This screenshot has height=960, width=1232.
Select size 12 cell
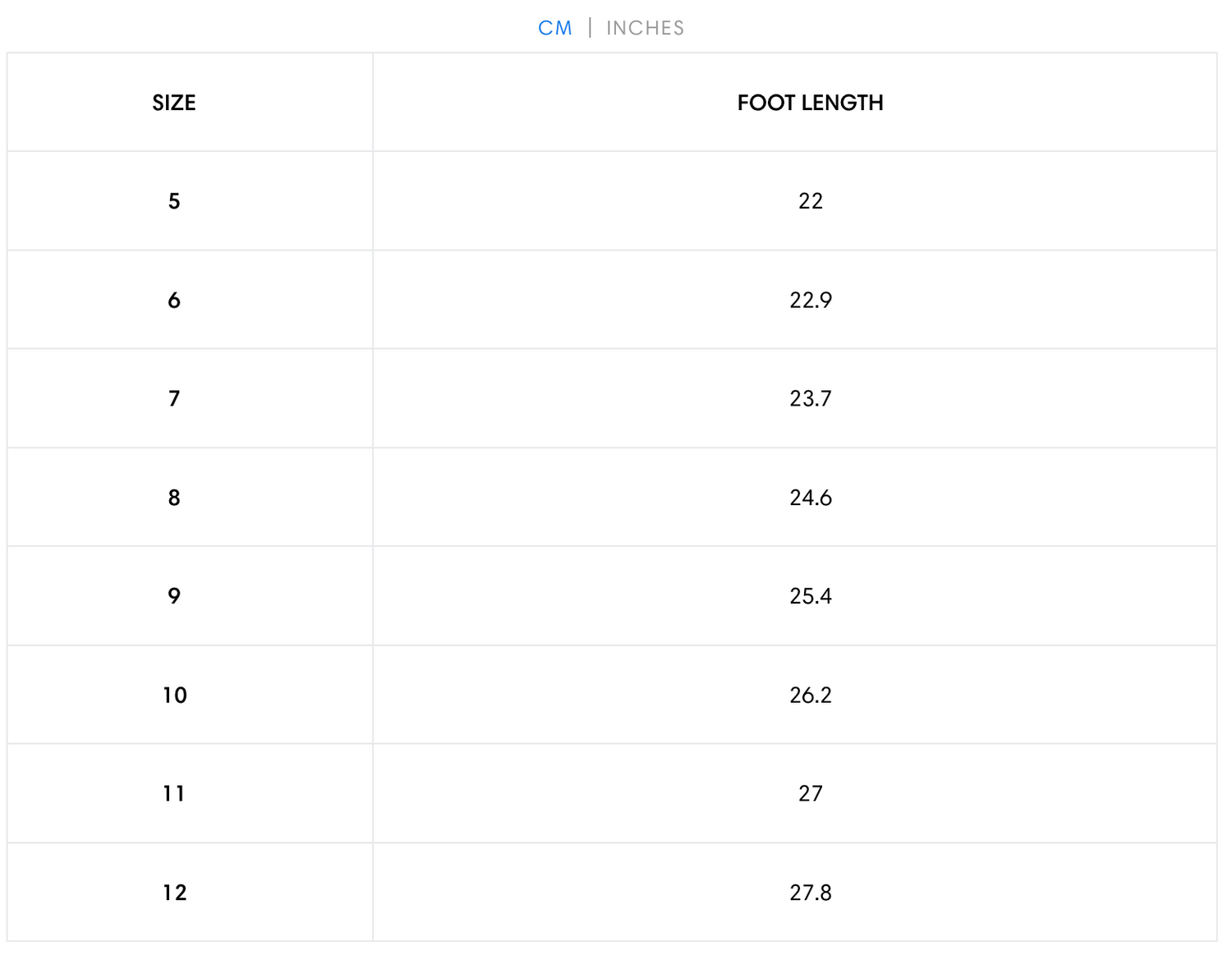[x=175, y=893]
